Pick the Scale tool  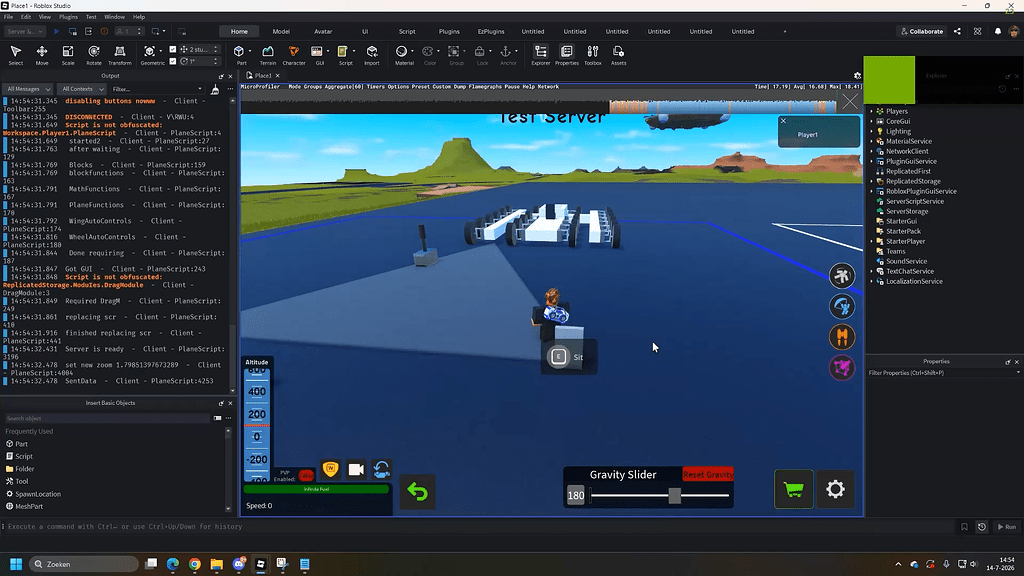tap(68, 55)
